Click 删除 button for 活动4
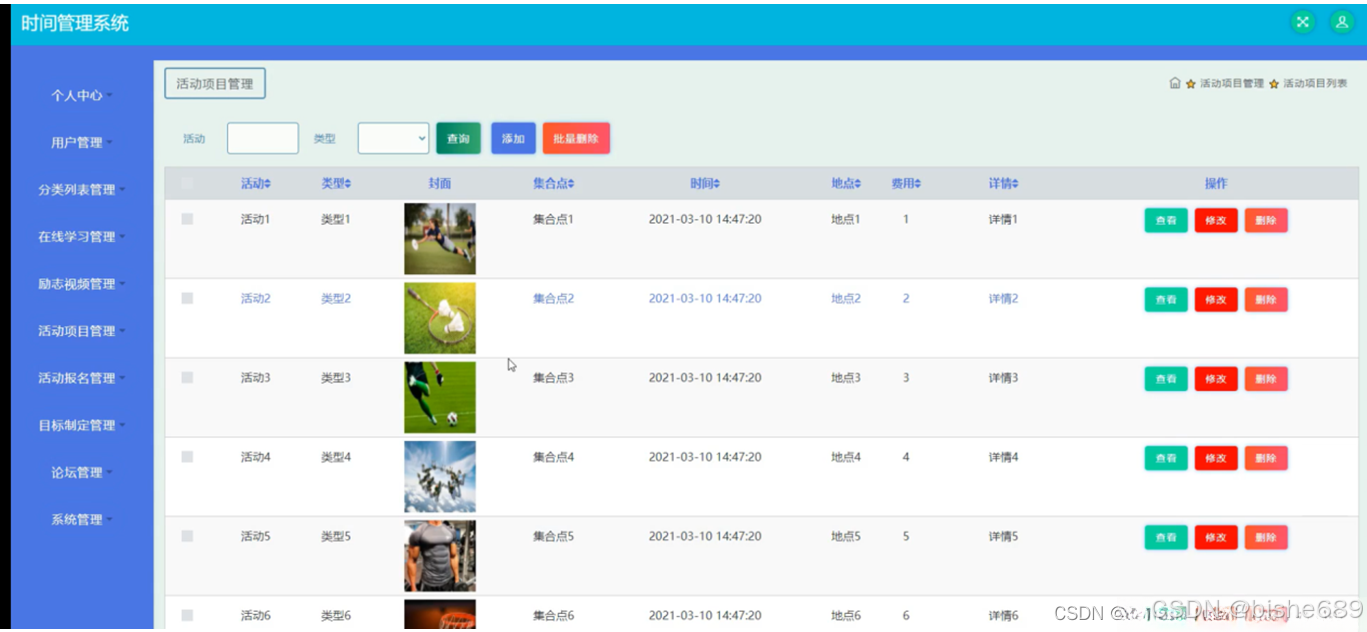 (1266, 458)
